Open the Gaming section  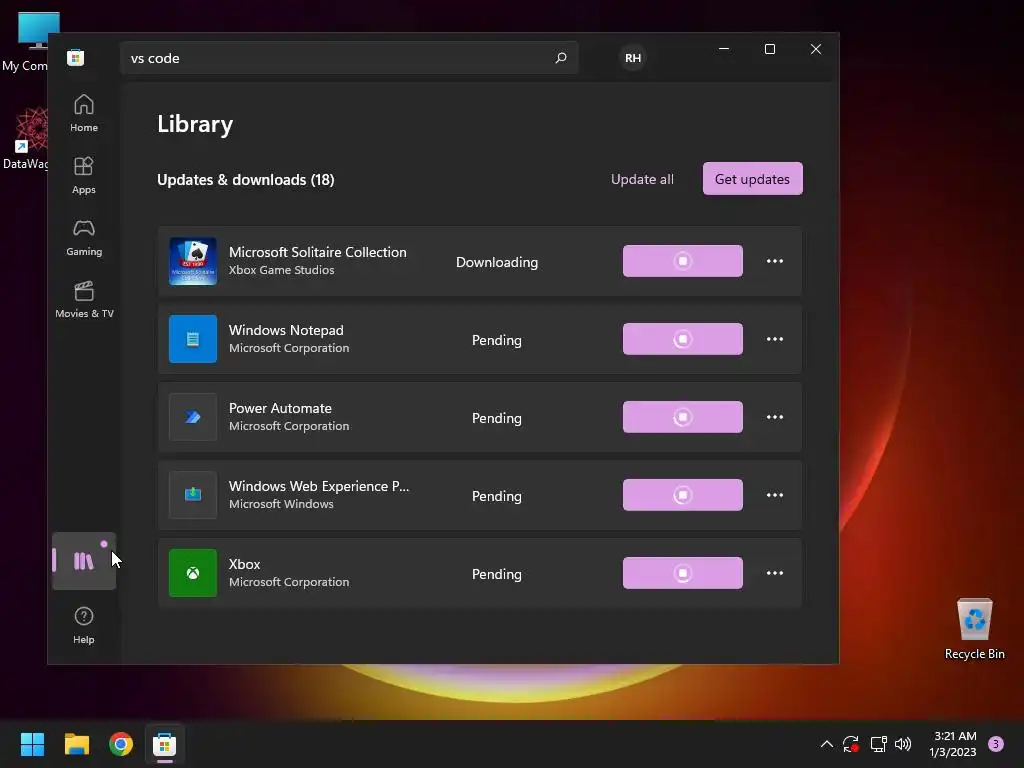84,237
